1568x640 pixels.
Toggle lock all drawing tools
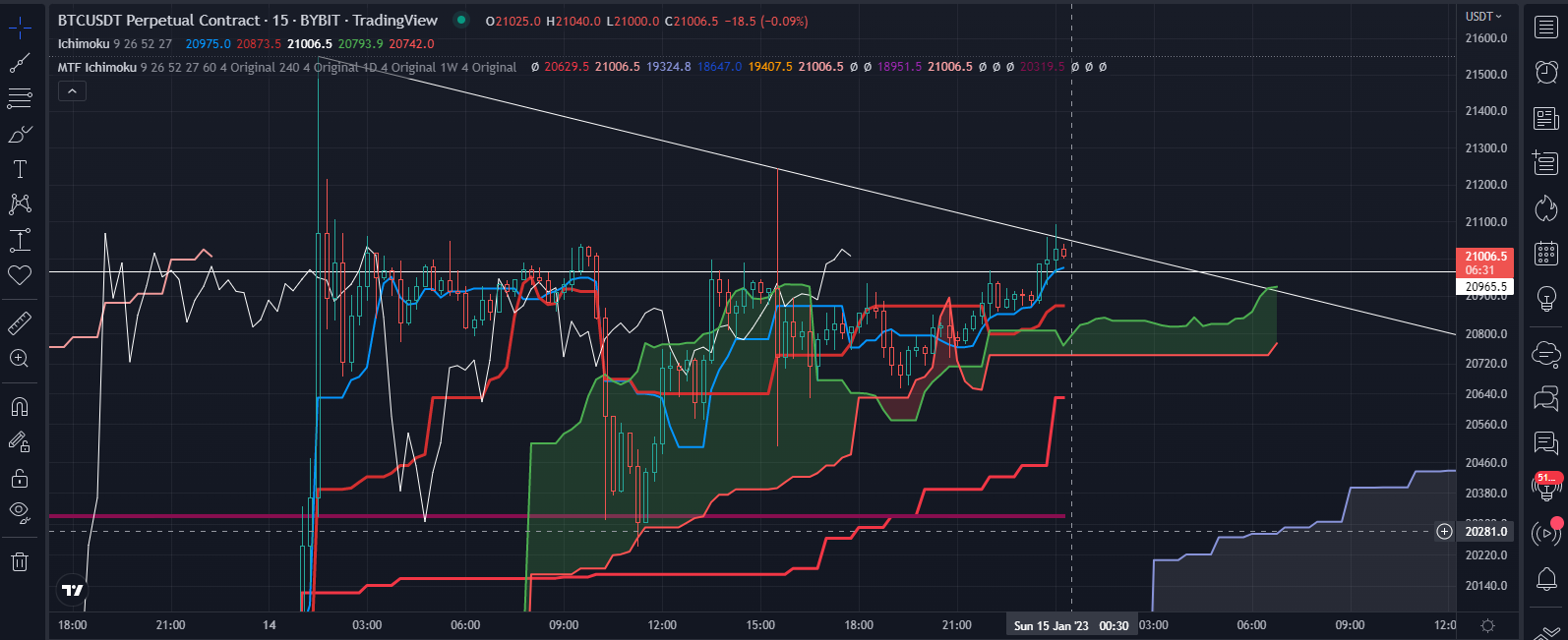(20, 479)
